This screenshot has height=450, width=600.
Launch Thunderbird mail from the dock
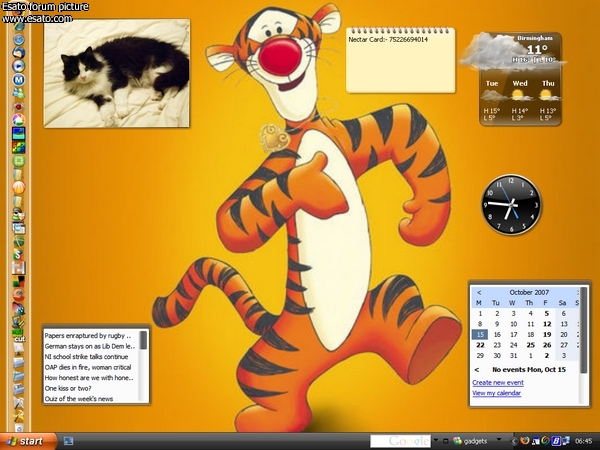[x=18, y=52]
